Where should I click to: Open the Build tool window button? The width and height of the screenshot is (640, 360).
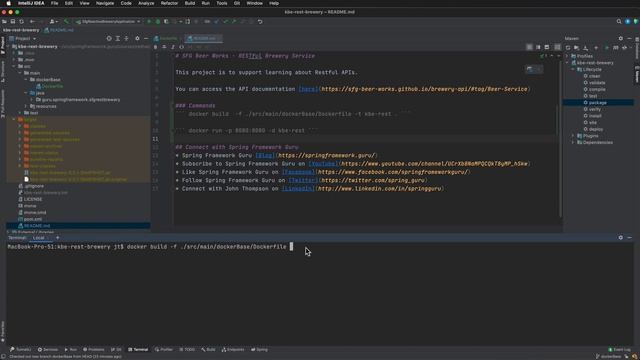point(208,349)
